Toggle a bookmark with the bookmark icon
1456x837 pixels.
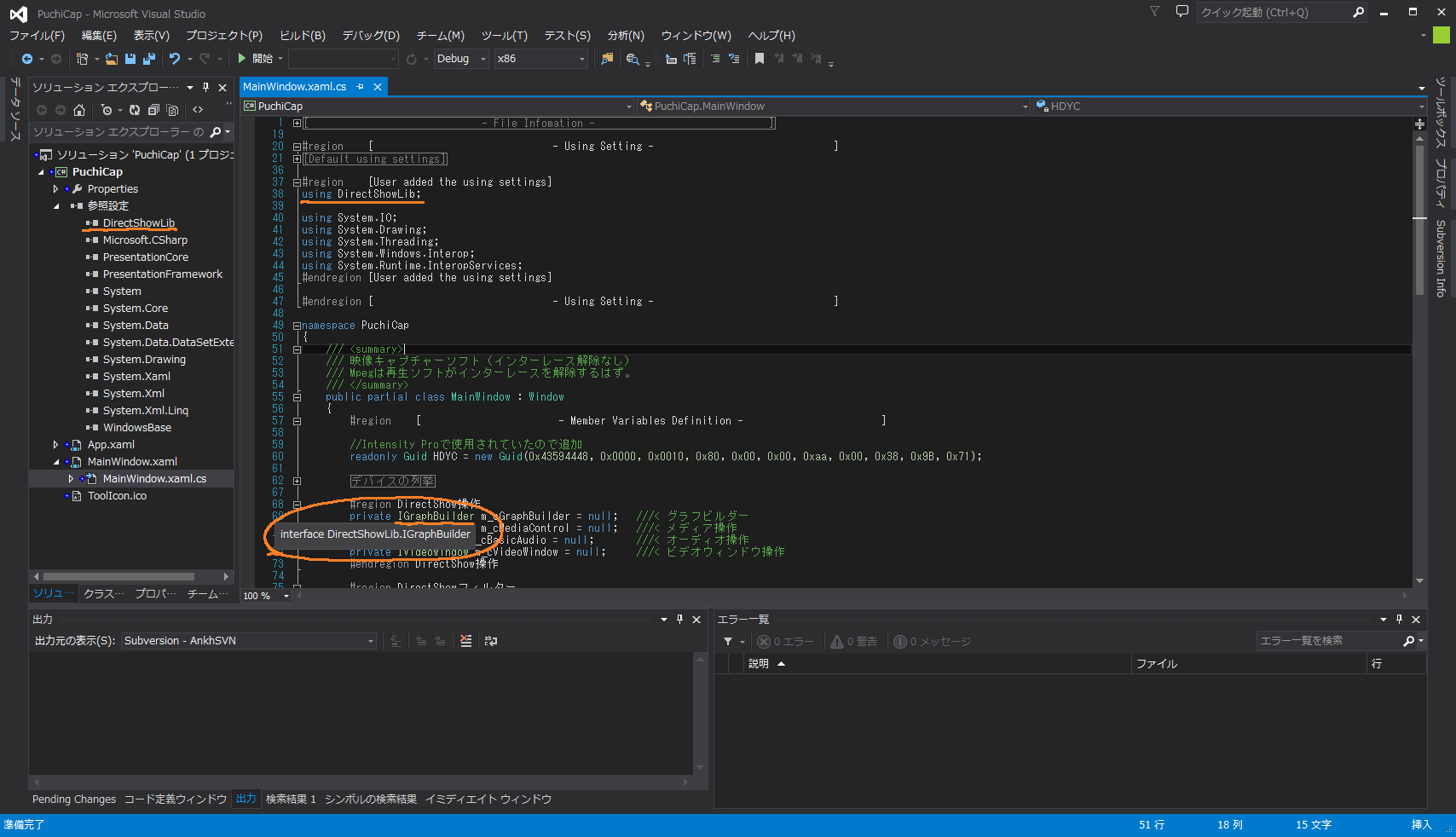pyautogui.click(x=759, y=59)
